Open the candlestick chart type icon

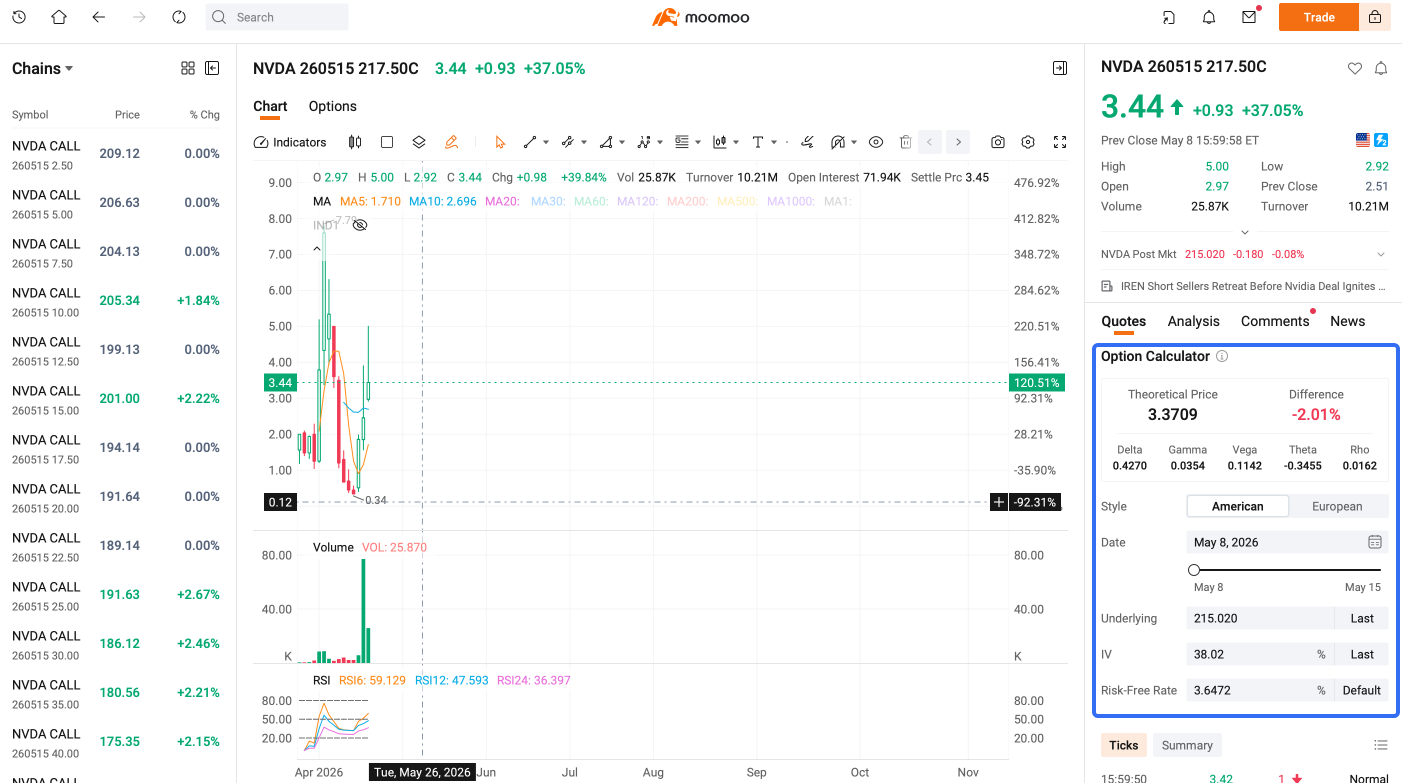pyautogui.click(x=355, y=142)
